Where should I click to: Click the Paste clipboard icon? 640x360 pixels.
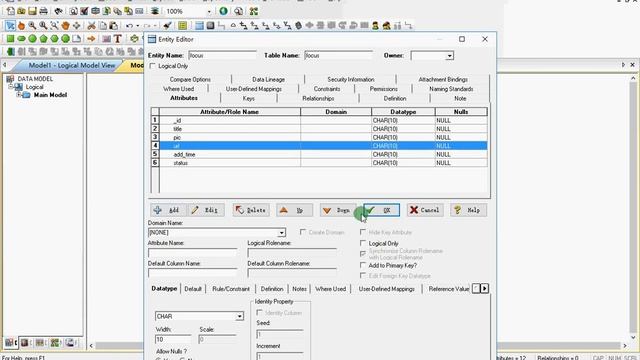tap(114, 26)
